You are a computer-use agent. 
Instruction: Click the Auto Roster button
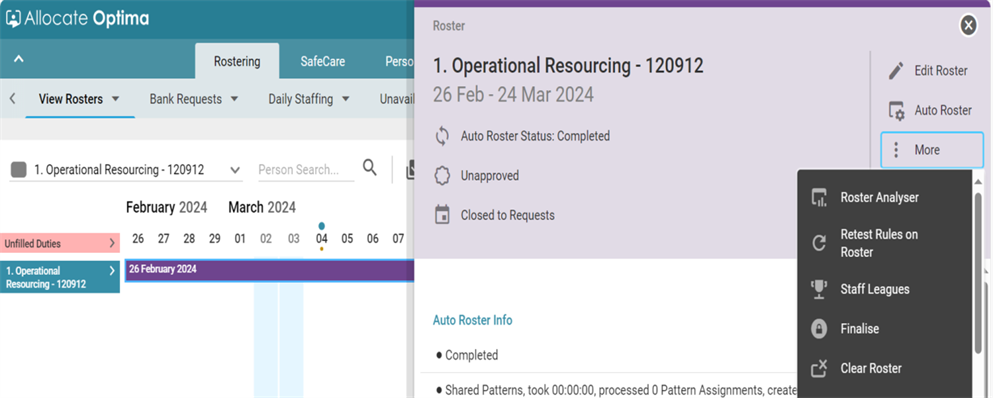930,110
